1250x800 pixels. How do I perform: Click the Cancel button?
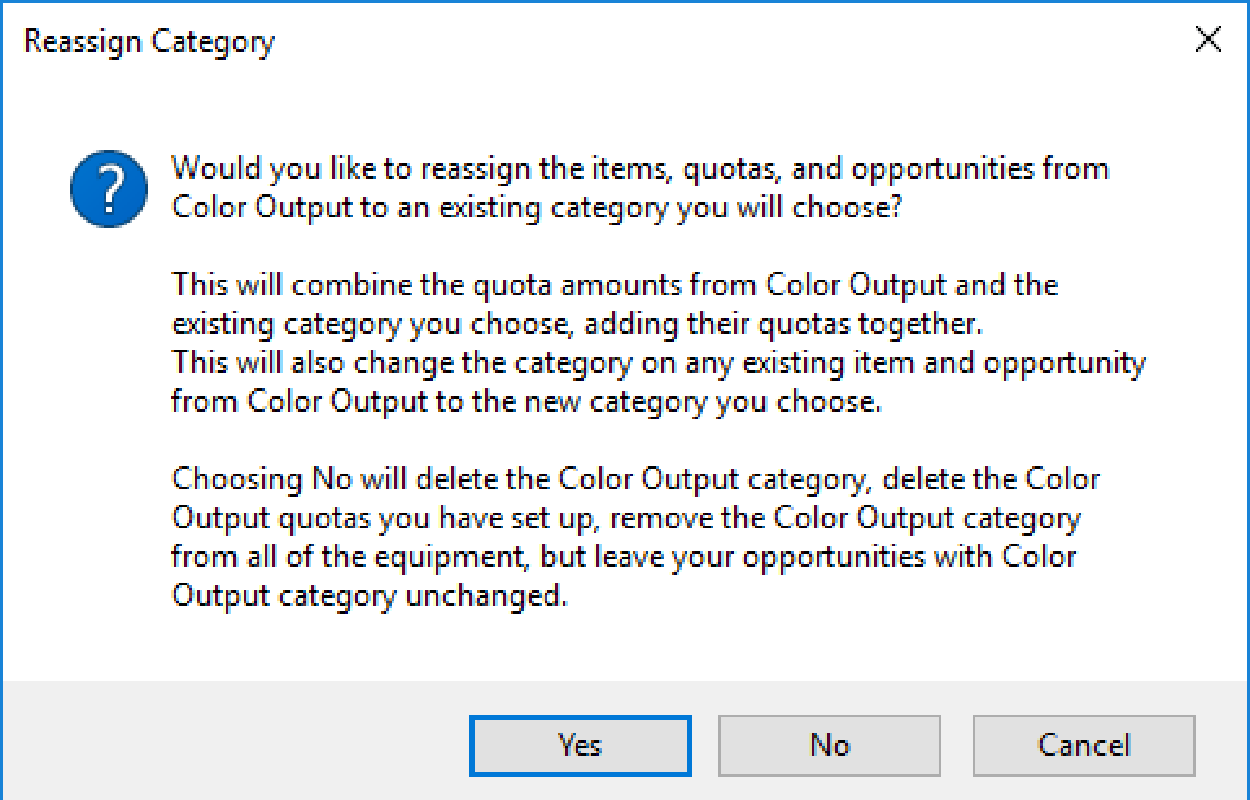(x=1084, y=746)
